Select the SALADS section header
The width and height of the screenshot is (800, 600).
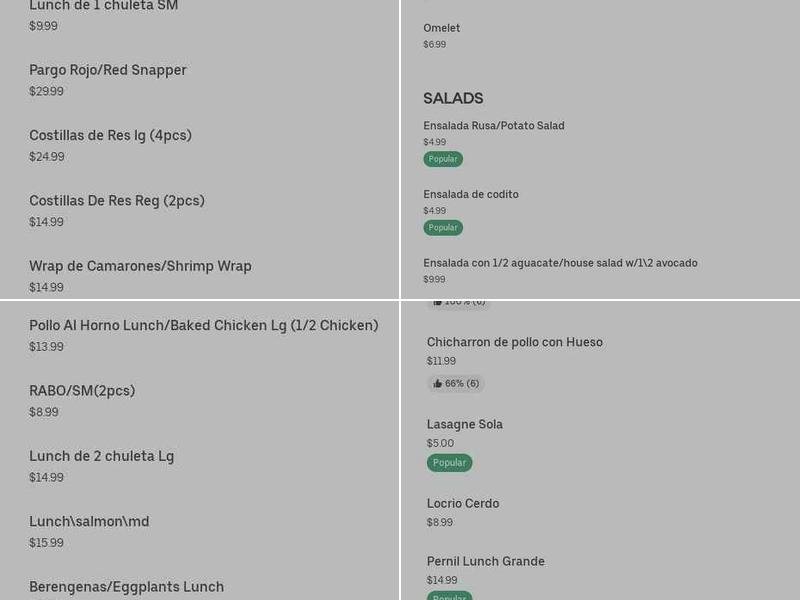click(x=453, y=98)
